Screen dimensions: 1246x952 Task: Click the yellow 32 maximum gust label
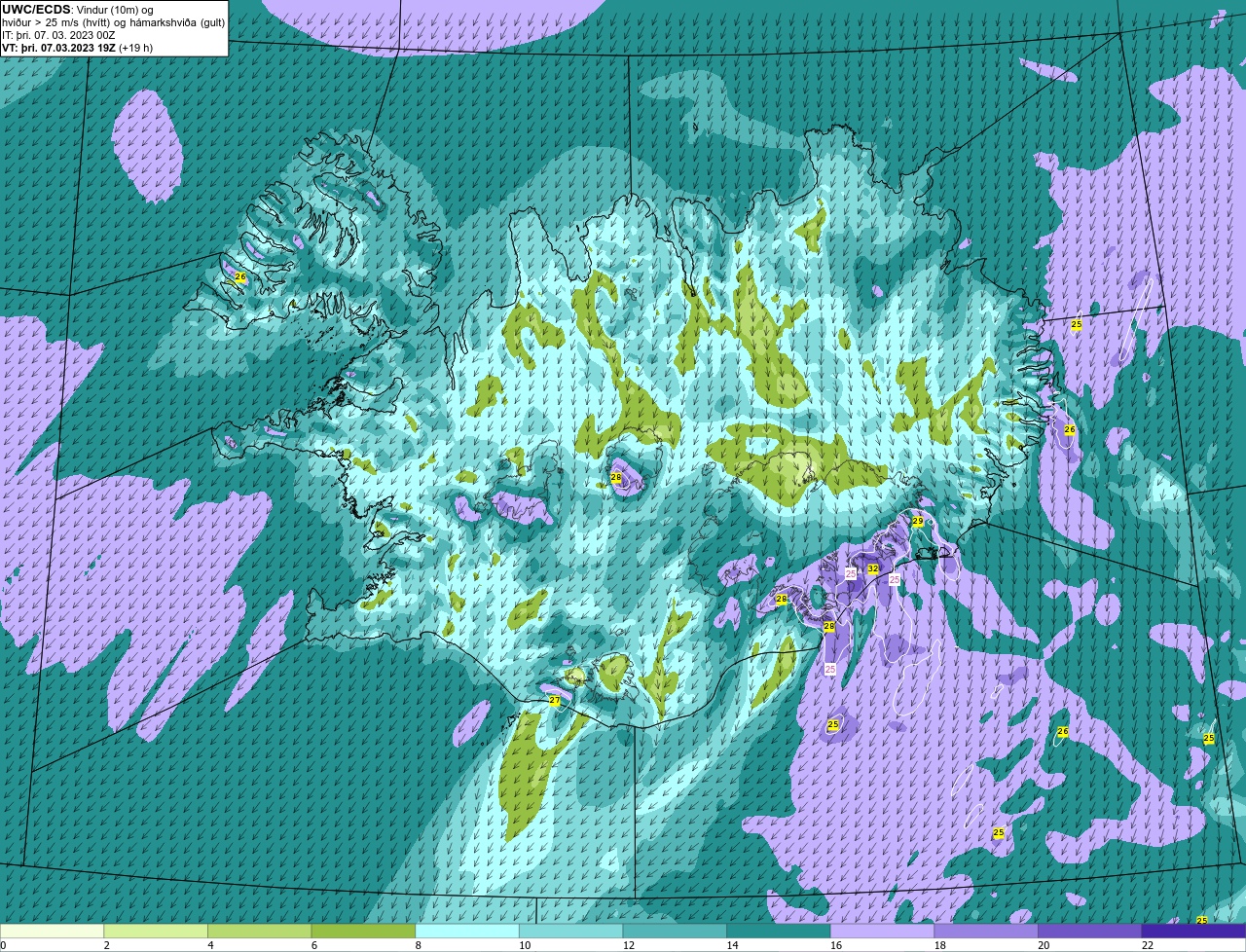873,568
